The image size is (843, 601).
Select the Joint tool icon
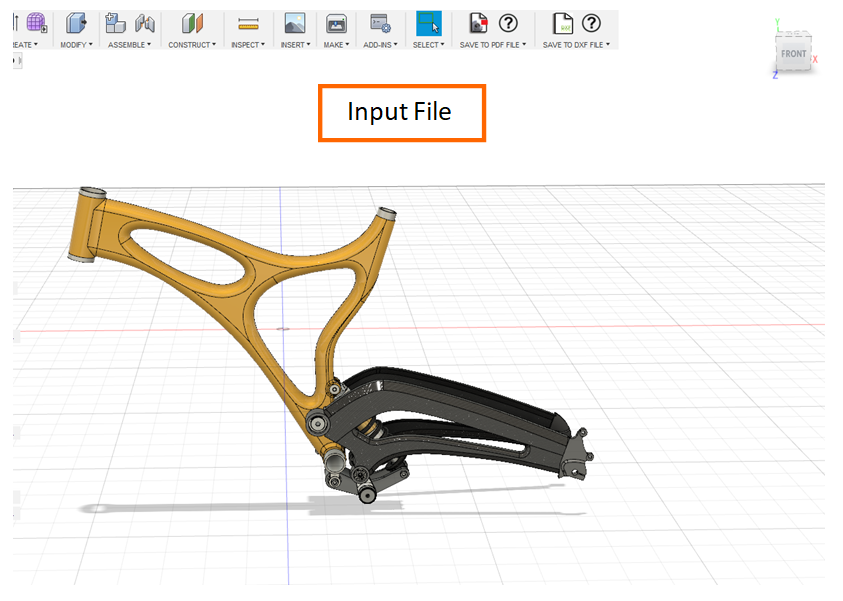click(145, 23)
